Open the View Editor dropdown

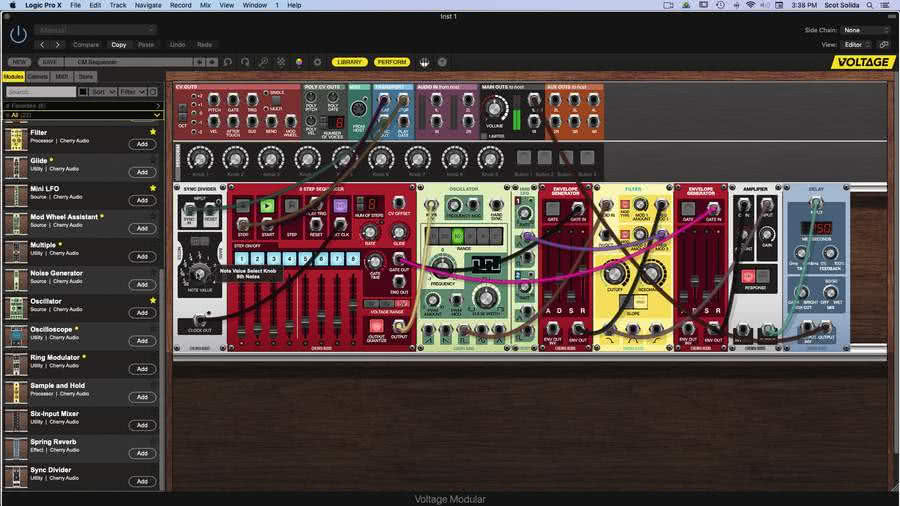857,45
